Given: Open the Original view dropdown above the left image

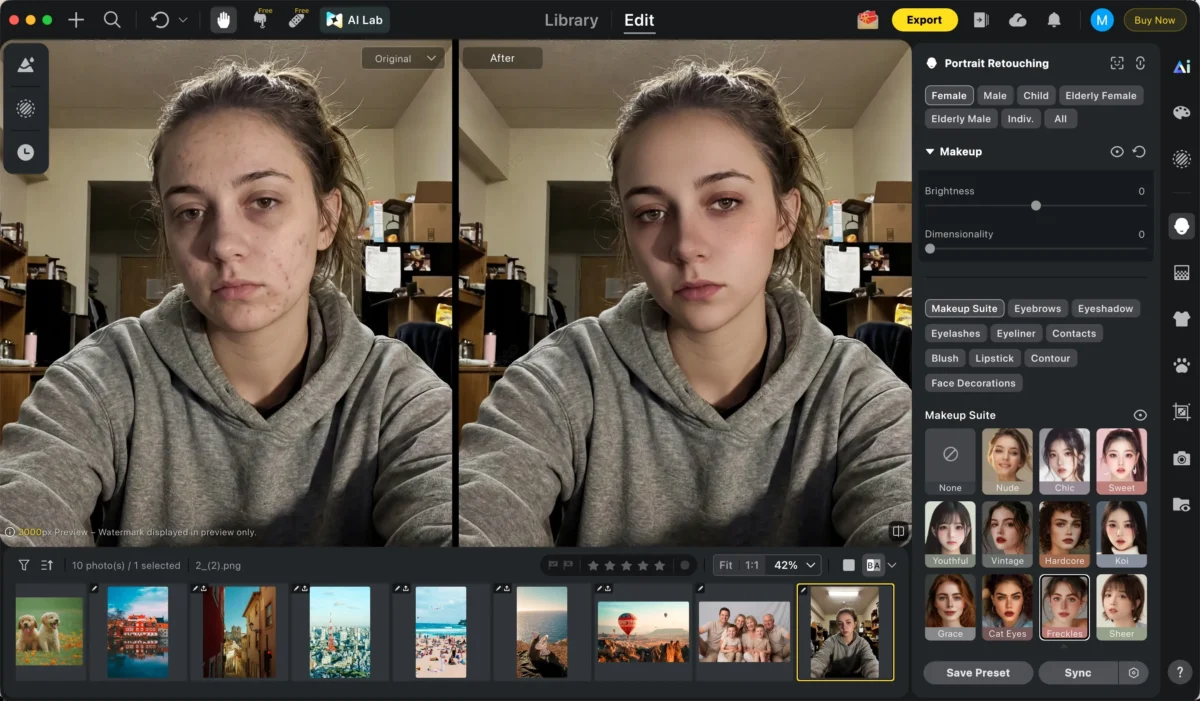Looking at the screenshot, I should (x=403, y=58).
